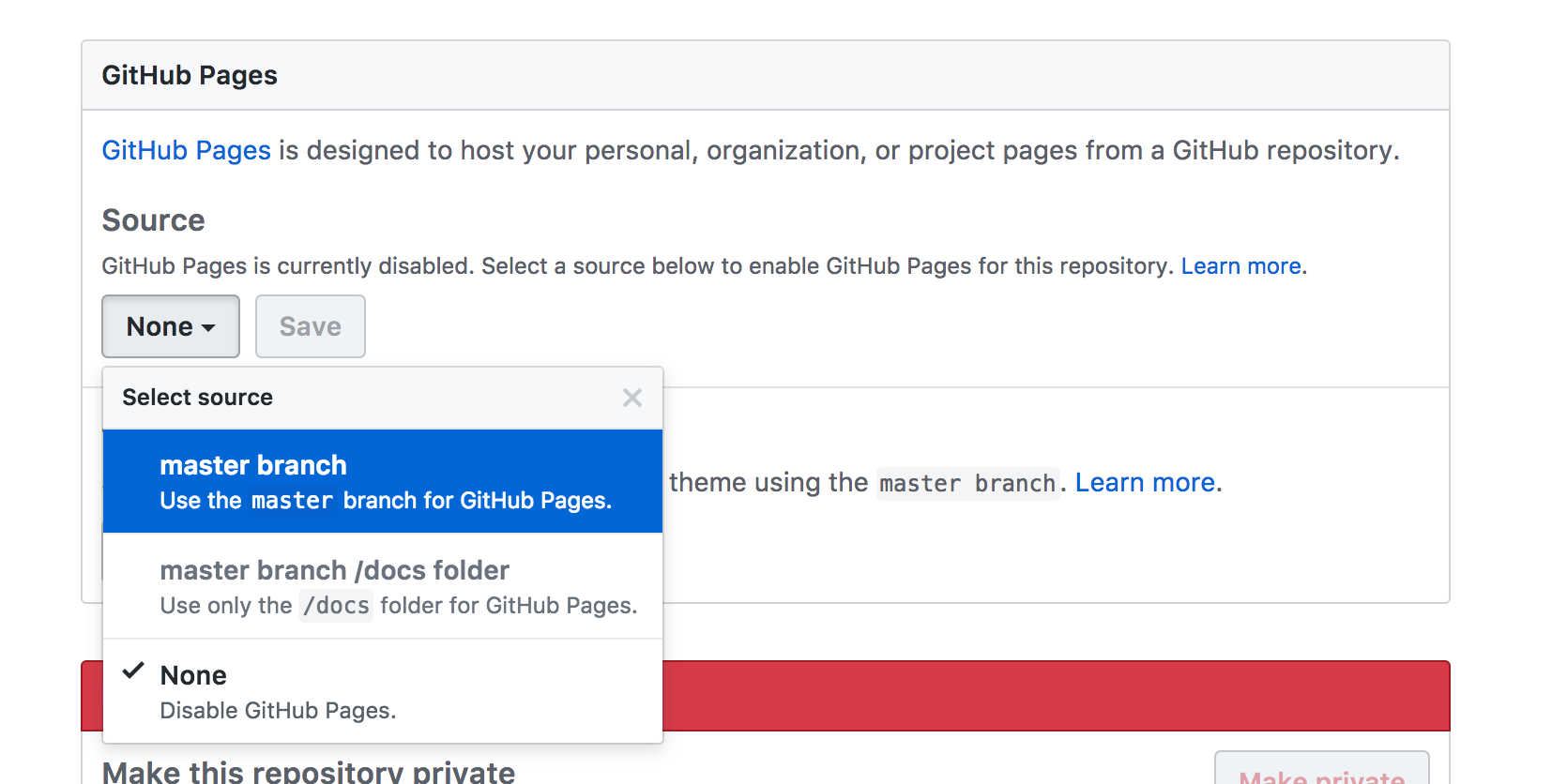Open the None source dropdown button
Viewport: 1552px width, 784px height.
pos(171,326)
